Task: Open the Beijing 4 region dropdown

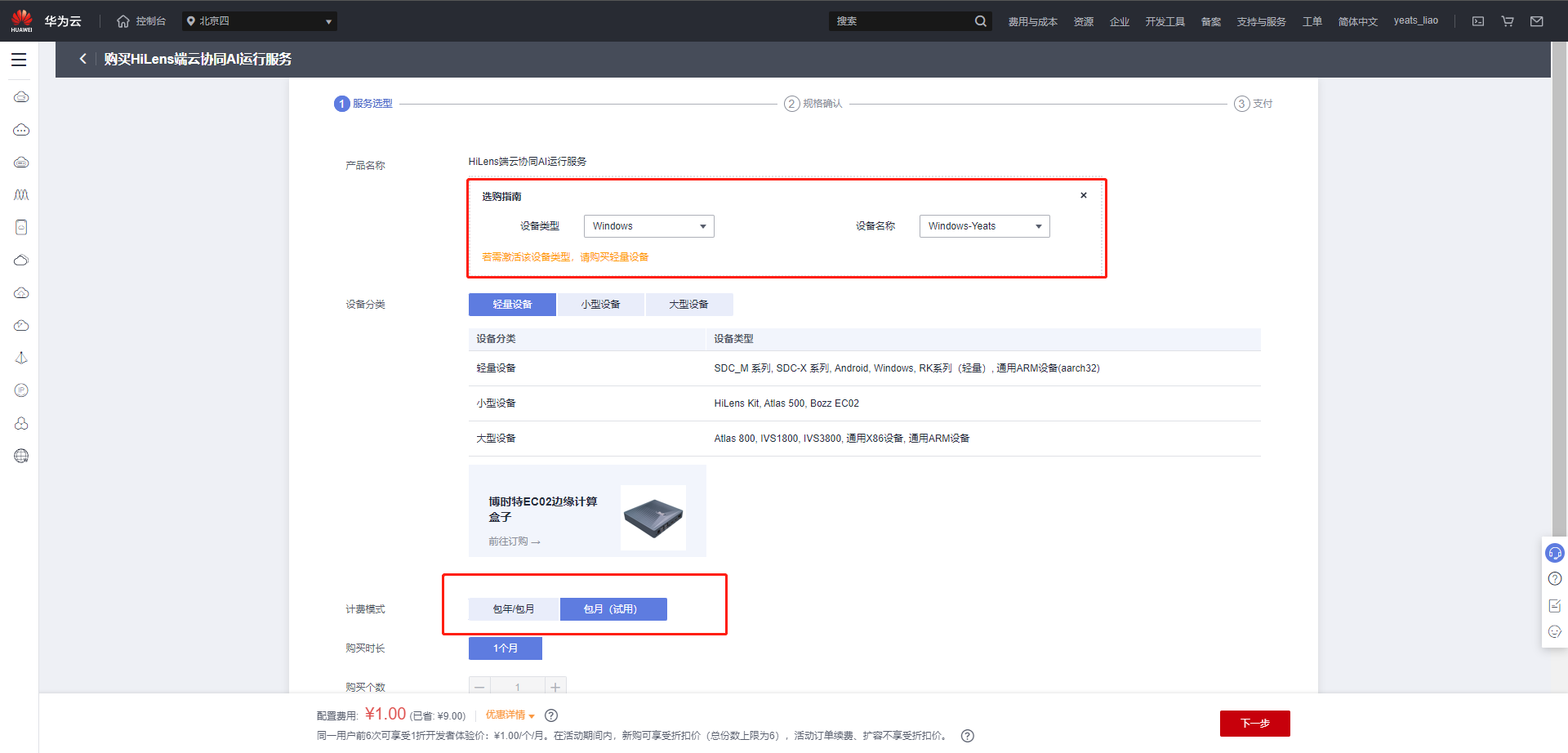Action: (259, 21)
